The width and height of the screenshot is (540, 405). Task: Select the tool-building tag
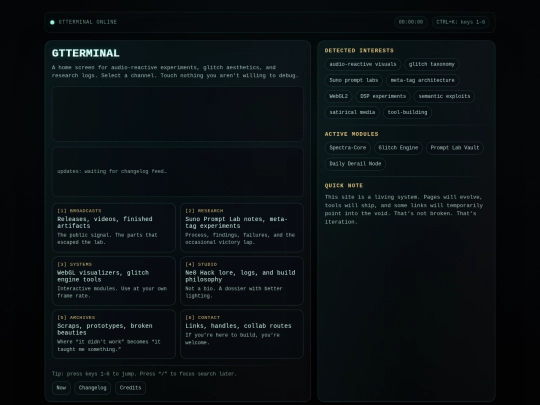tap(407, 112)
